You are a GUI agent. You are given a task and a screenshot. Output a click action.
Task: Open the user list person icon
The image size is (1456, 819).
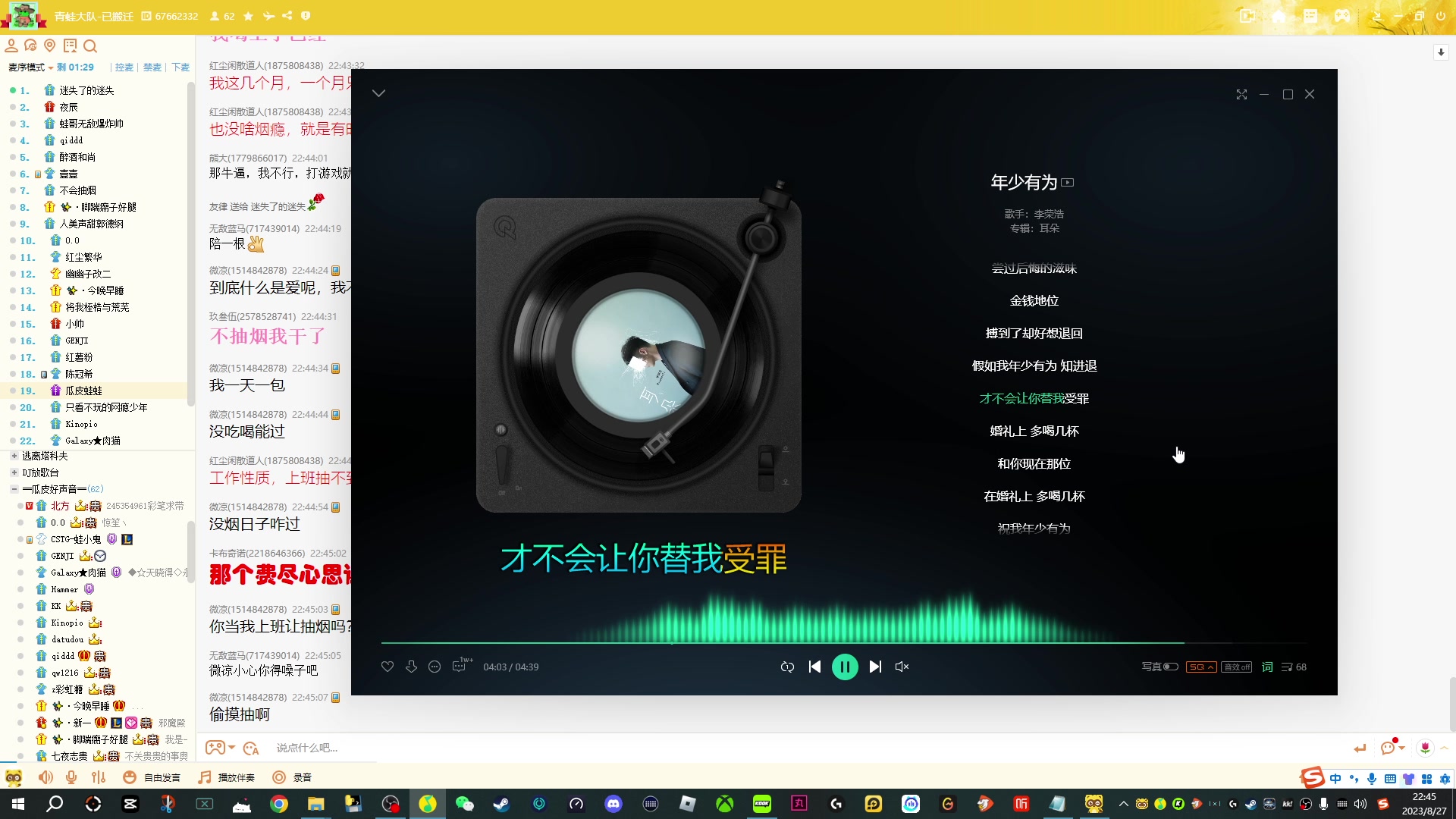coord(11,45)
